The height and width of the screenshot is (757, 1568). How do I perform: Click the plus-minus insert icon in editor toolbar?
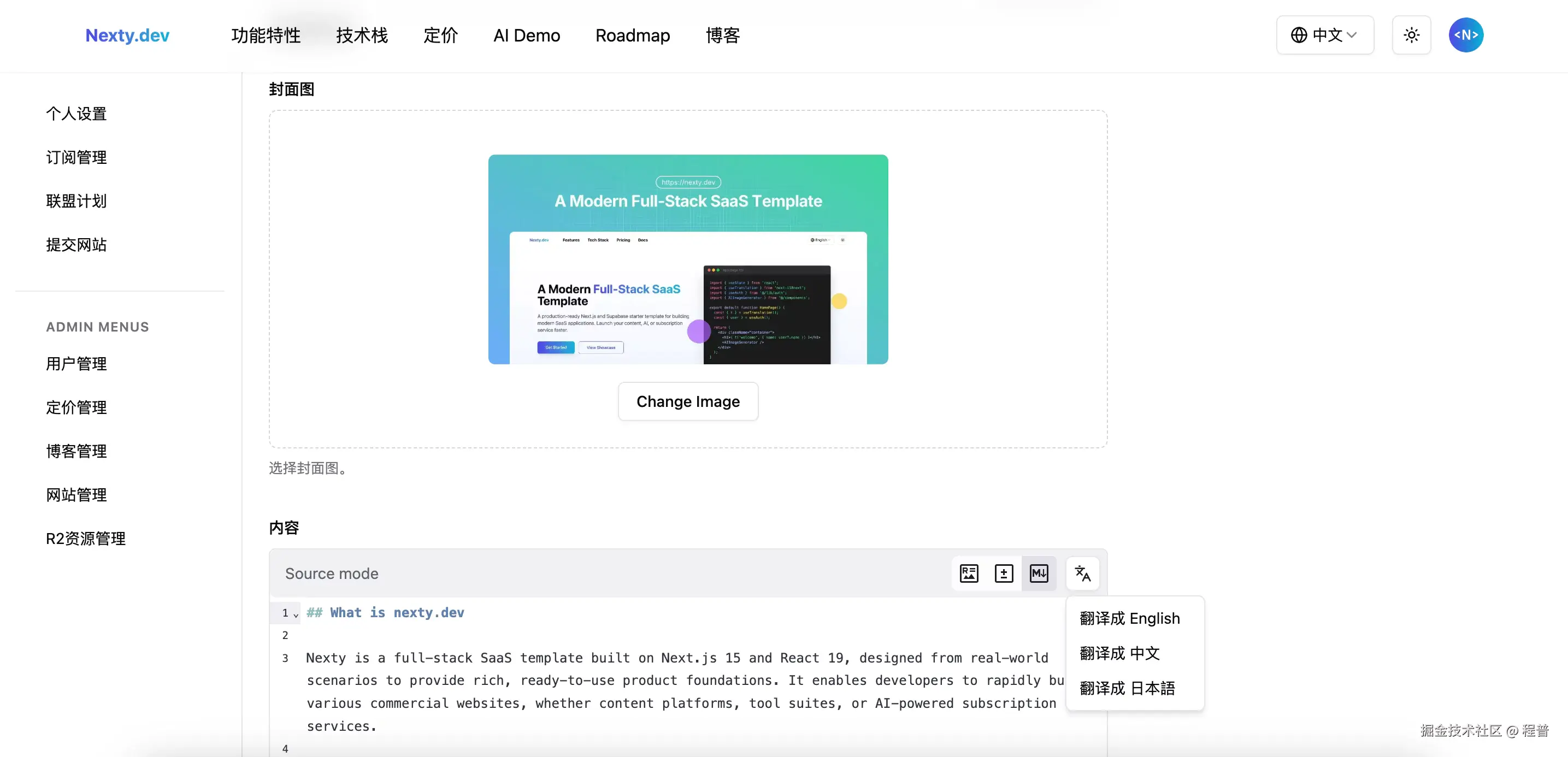coord(1004,573)
